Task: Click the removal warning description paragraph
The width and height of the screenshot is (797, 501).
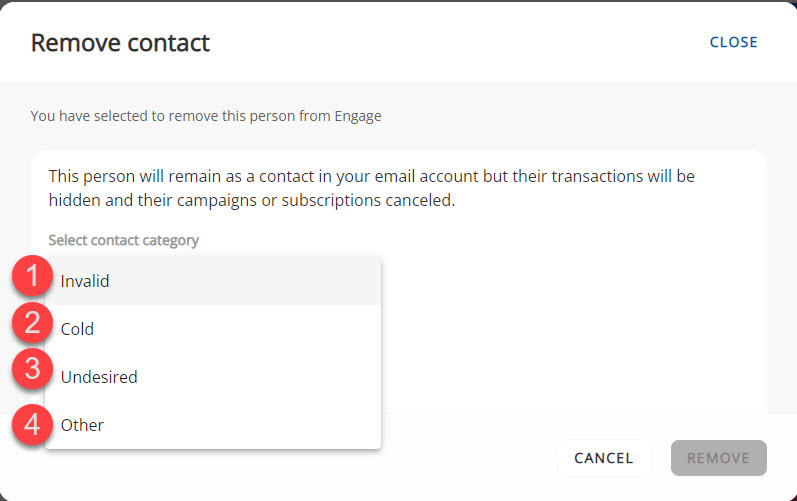Action: coord(370,188)
